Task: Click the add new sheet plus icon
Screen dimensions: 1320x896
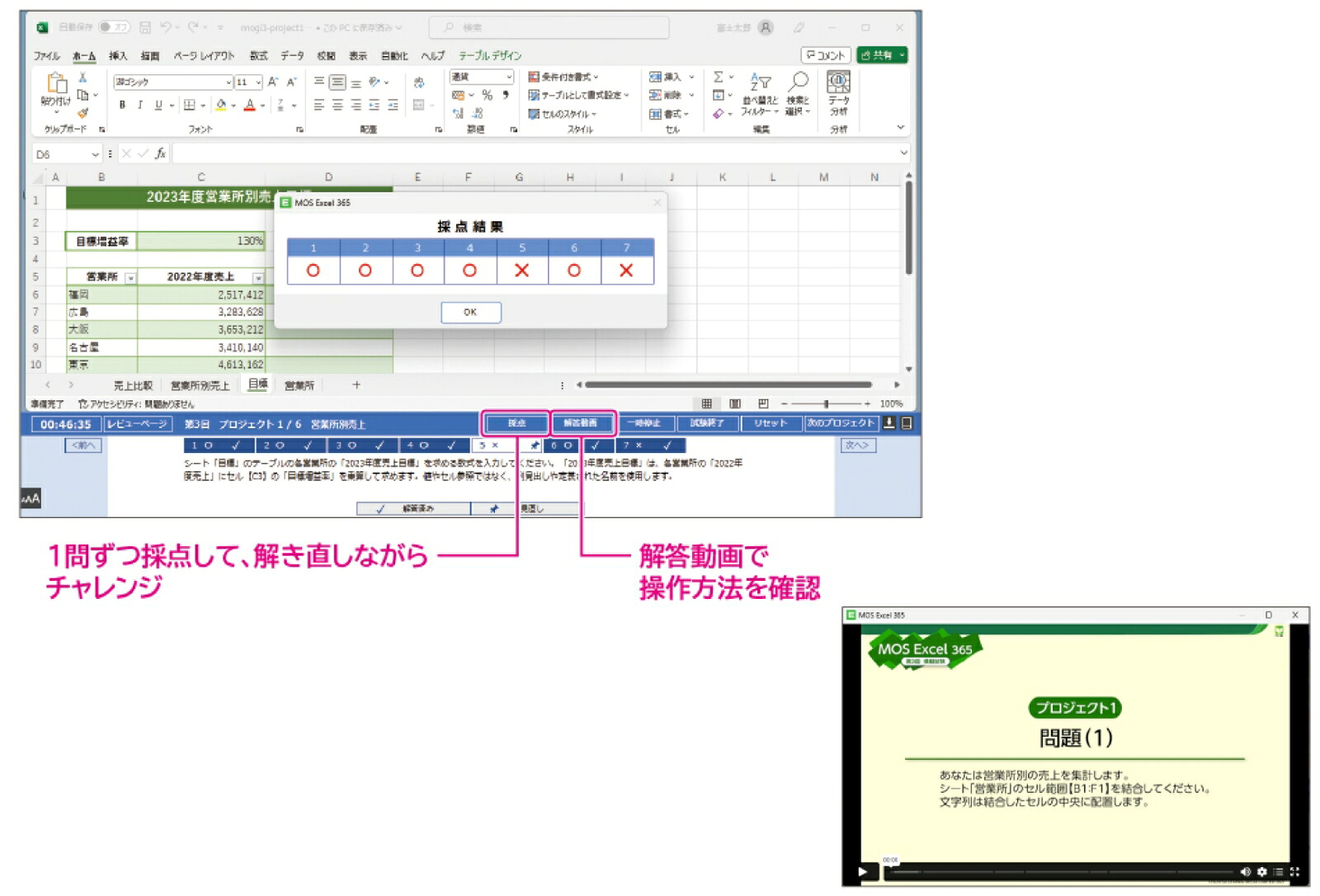Action: point(356,385)
